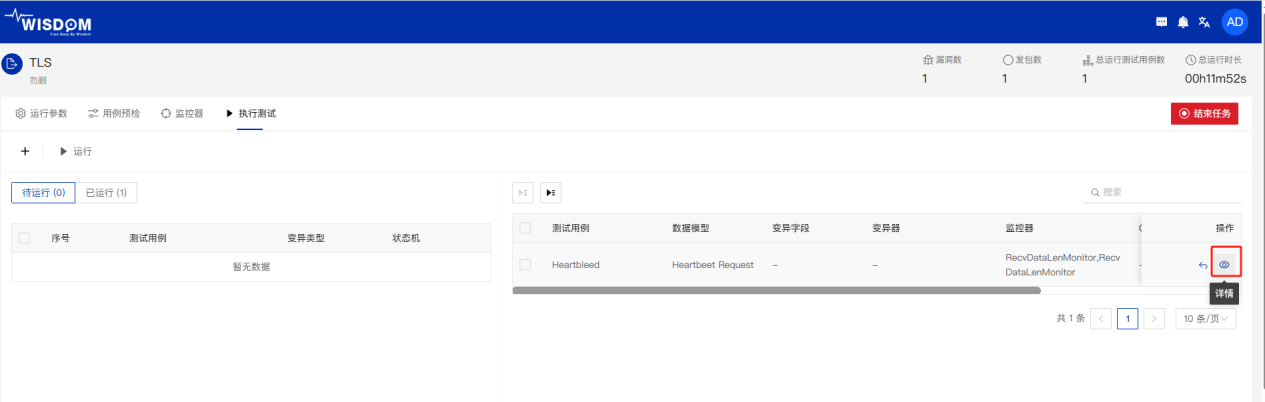Viewport: 1265px width, 402px height.
Task: Click the blue TLS task icon
Action: pyautogui.click(x=11, y=64)
